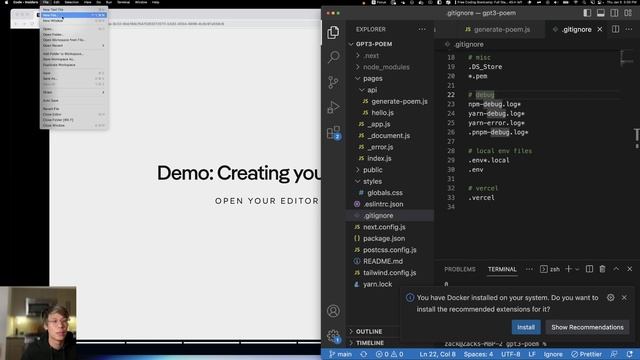Open the Run and Debug view
The height and width of the screenshot is (360, 640).
[333, 107]
